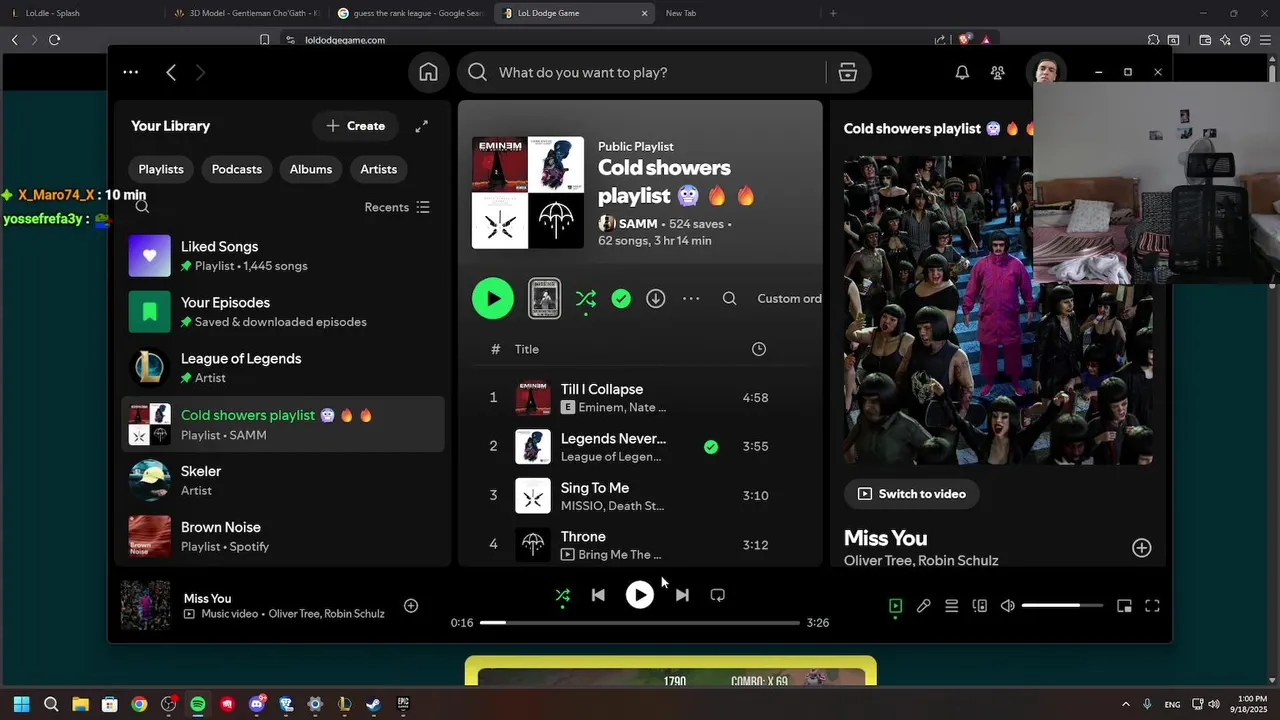
Task: Open pinned playlist preview thumbnail beside play
Action: click(x=544, y=298)
